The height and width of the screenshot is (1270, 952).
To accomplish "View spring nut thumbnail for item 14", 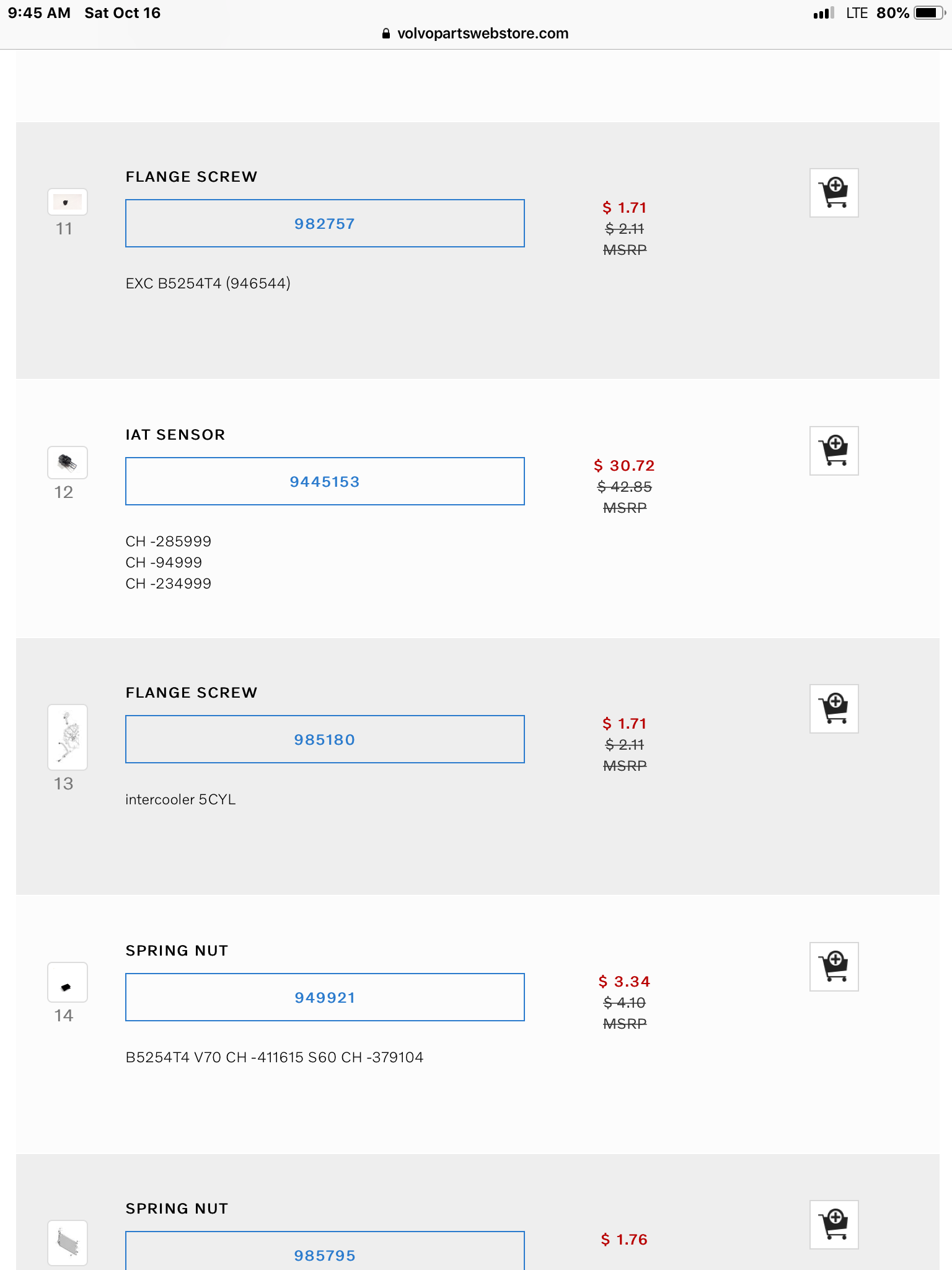I will (x=68, y=982).
